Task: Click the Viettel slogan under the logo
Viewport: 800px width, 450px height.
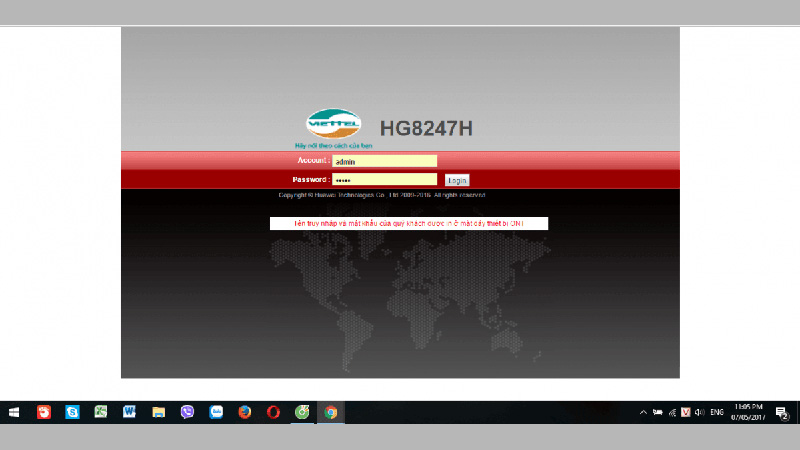Action: point(334,146)
